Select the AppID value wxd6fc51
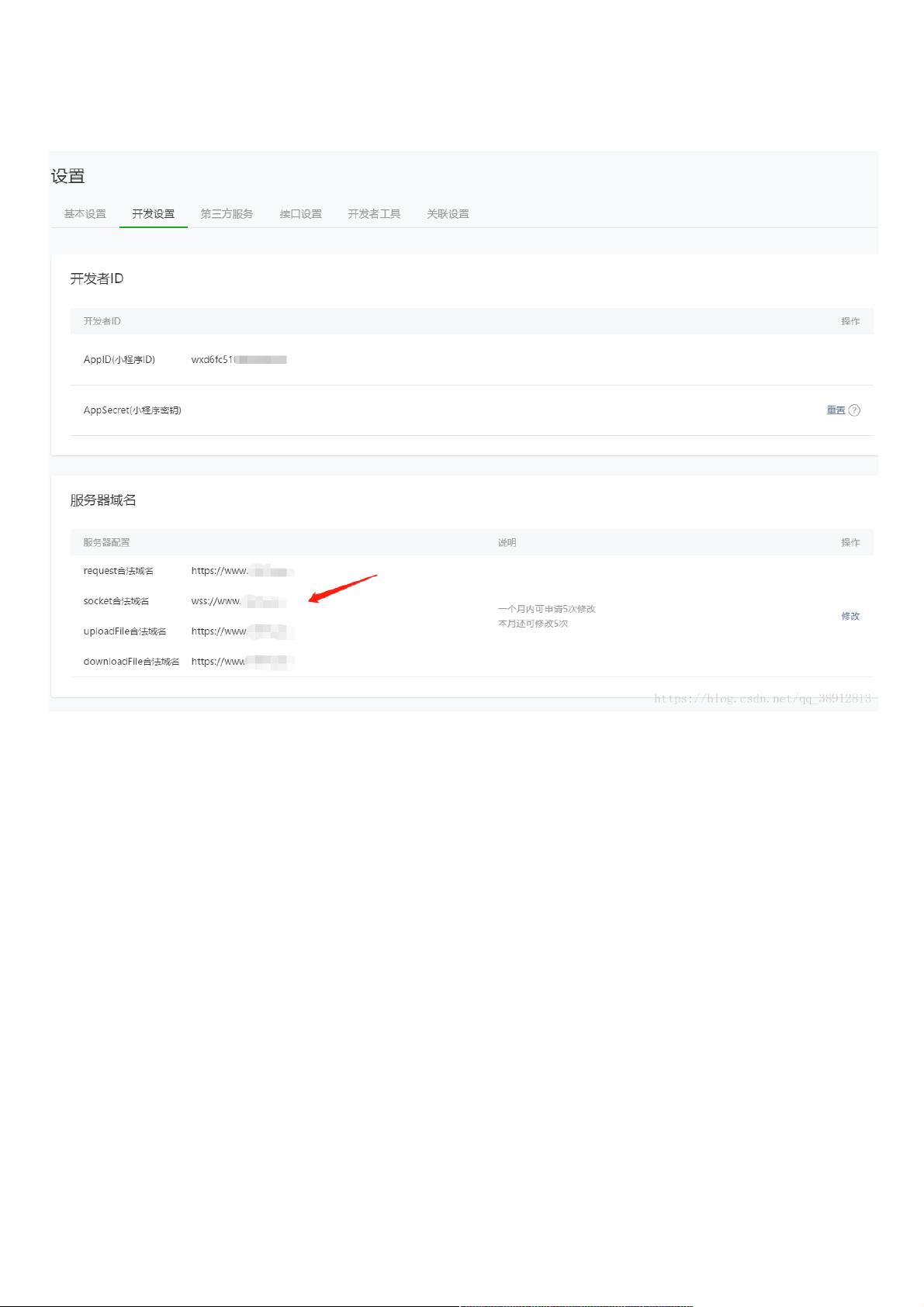 pos(239,360)
